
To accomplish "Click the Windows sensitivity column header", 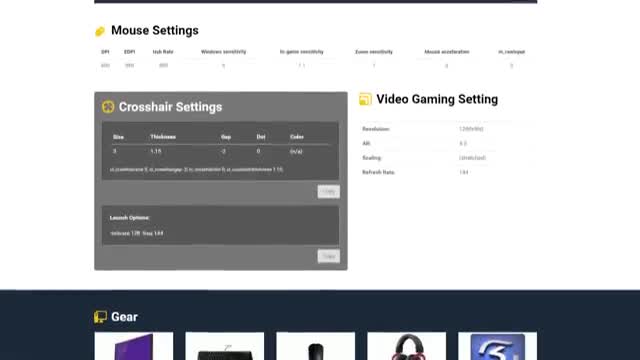I will [223, 52].
